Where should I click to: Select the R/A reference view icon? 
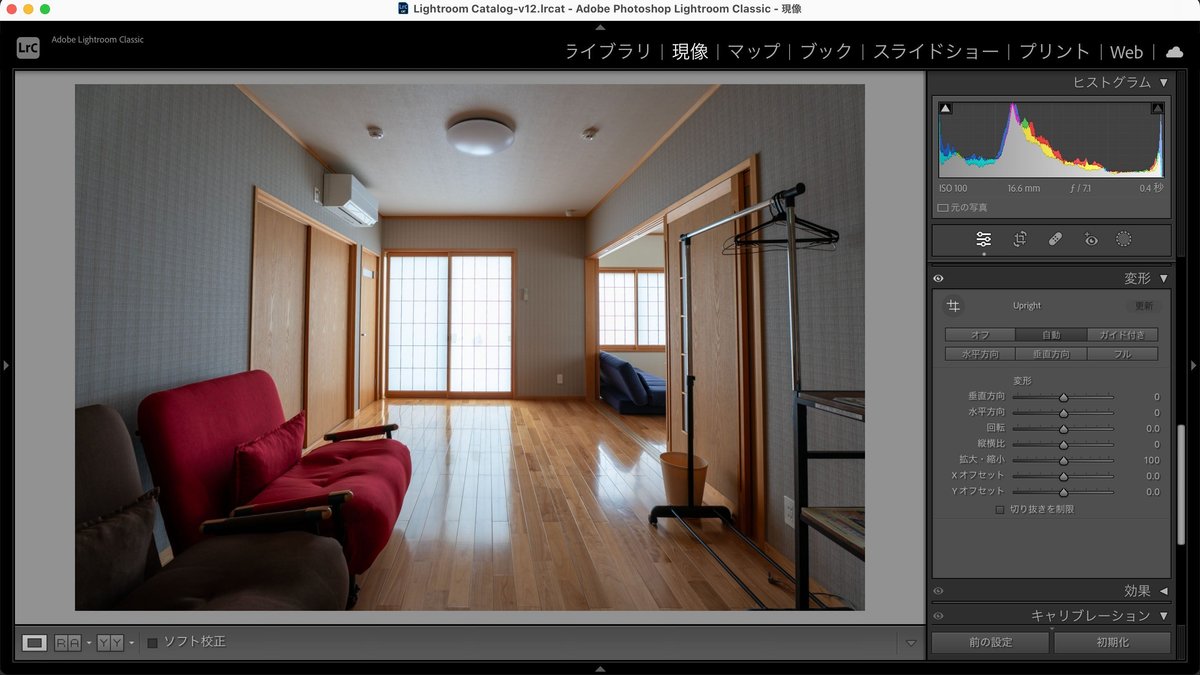68,642
